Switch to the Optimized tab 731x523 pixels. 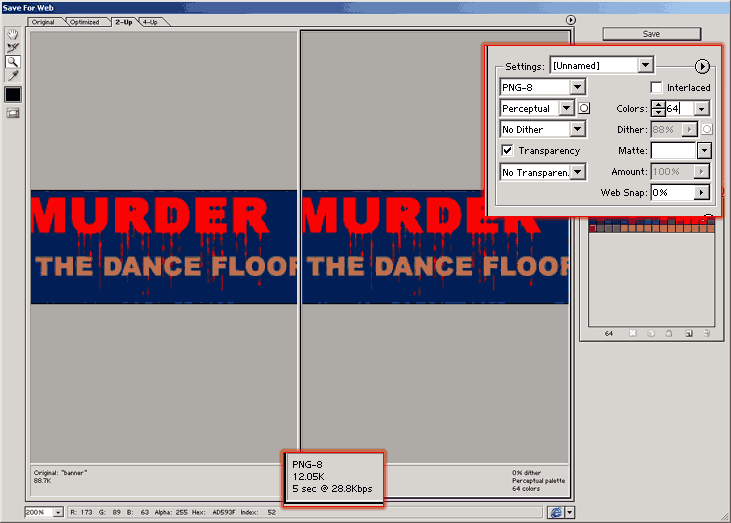(x=84, y=22)
